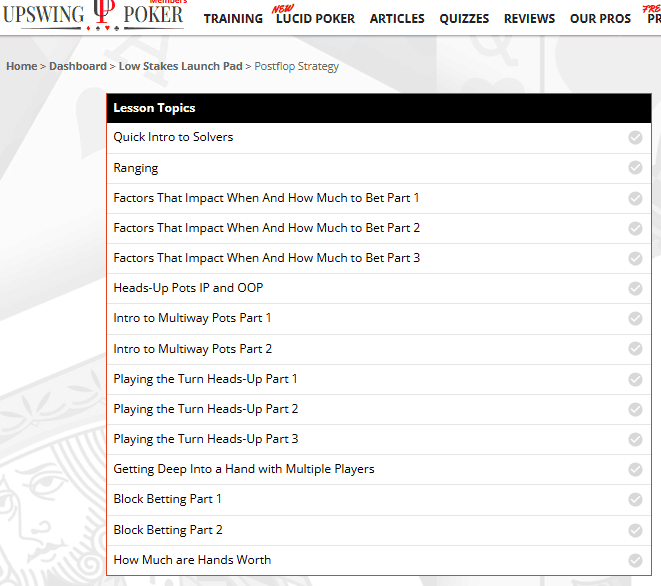Click checkmark for How Much are Hands Worth
Image resolution: width=661 pixels, height=586 pixels.
tap(635, 560)
